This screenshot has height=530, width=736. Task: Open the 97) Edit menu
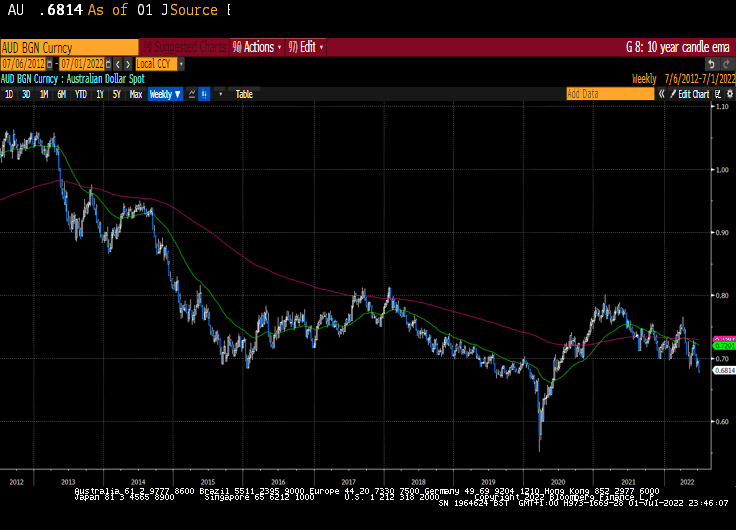pyautogui.click(x=306, y=47)
